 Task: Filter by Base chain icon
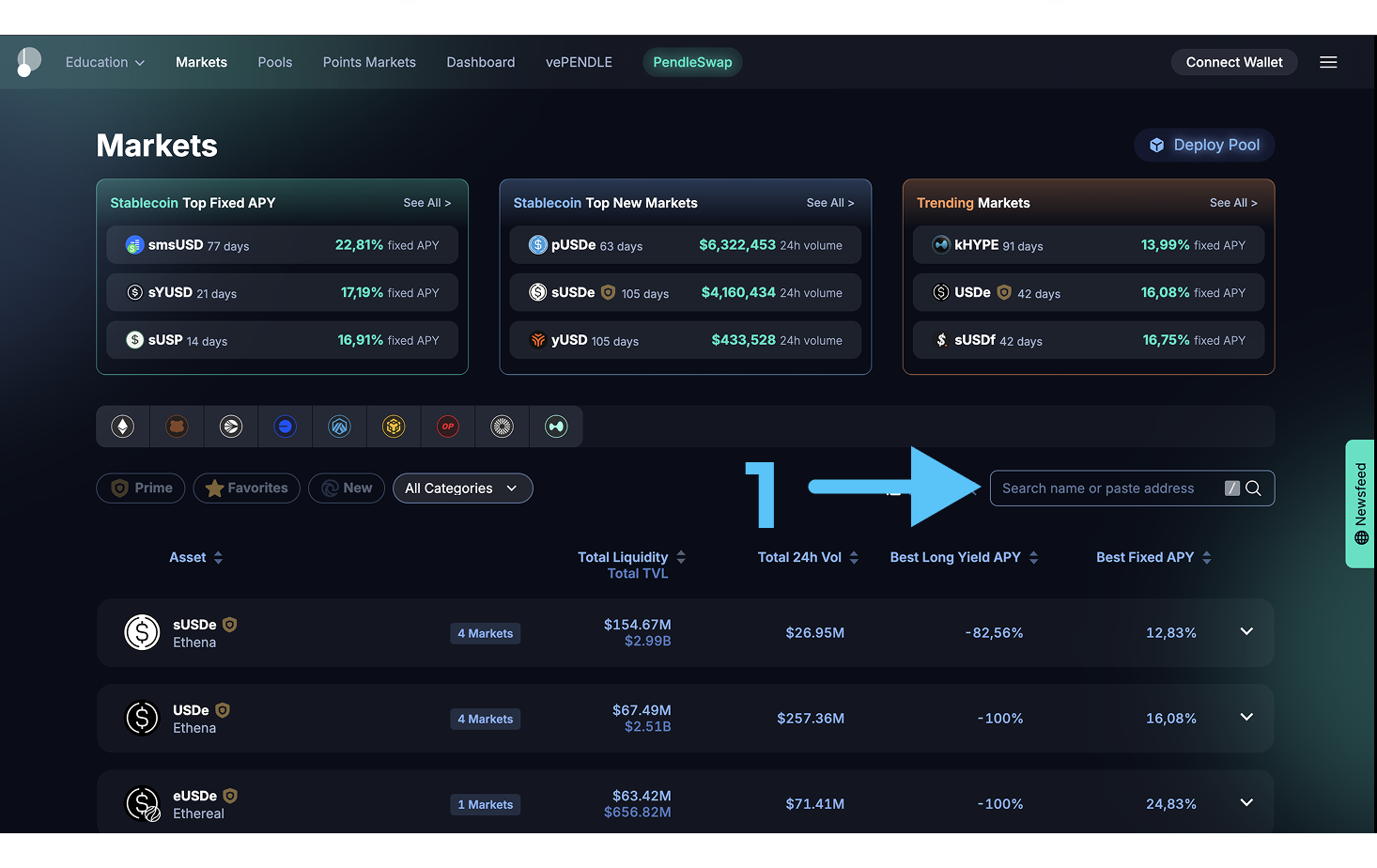[285, 426]
